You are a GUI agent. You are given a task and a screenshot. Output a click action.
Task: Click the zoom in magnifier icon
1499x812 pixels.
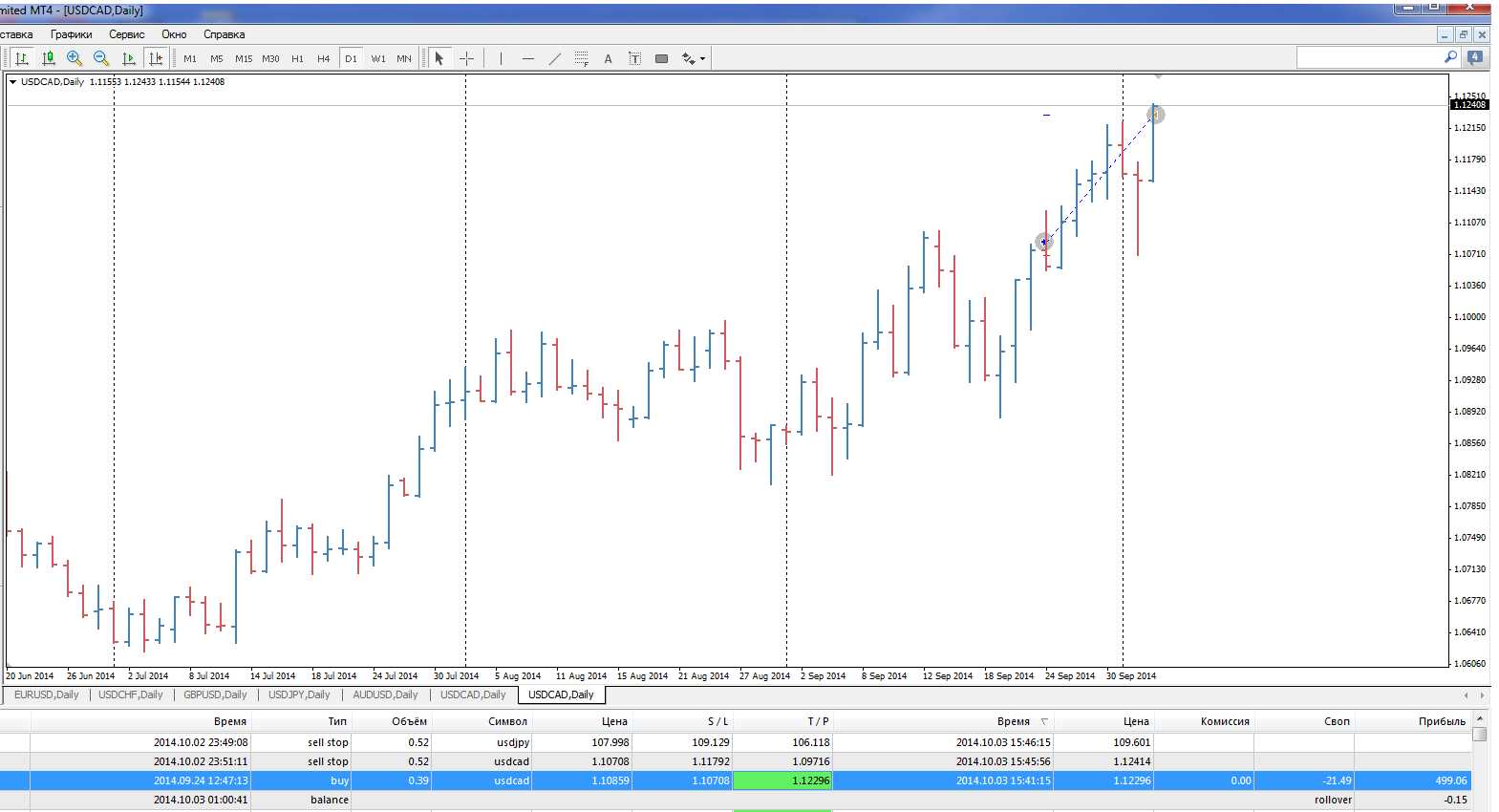pos(75,58)
